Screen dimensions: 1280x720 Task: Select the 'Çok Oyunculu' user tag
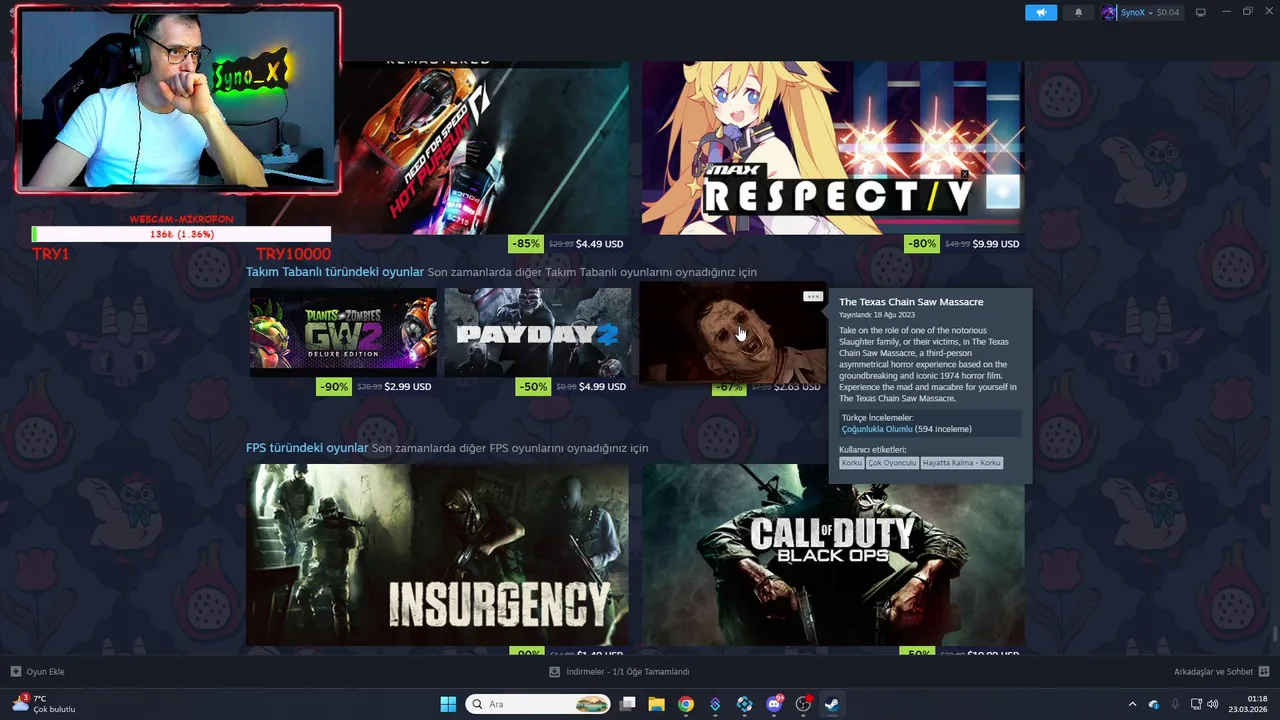(892, 463)
